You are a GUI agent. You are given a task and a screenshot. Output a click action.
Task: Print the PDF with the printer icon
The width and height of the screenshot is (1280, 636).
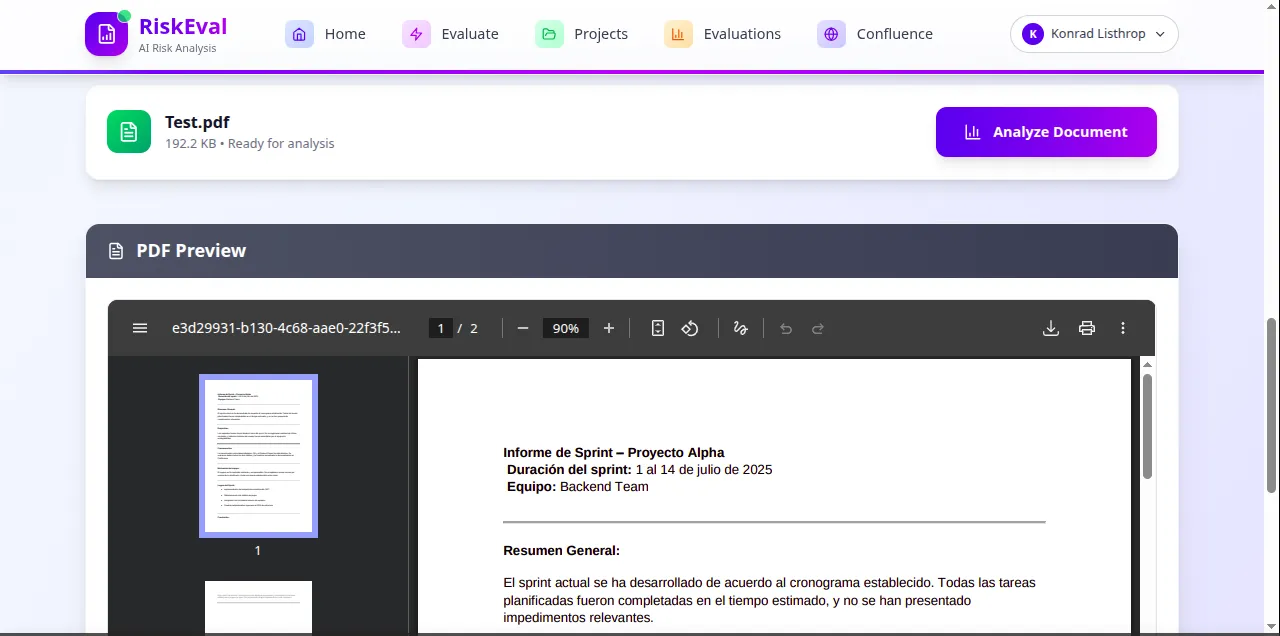(1087, 328)
